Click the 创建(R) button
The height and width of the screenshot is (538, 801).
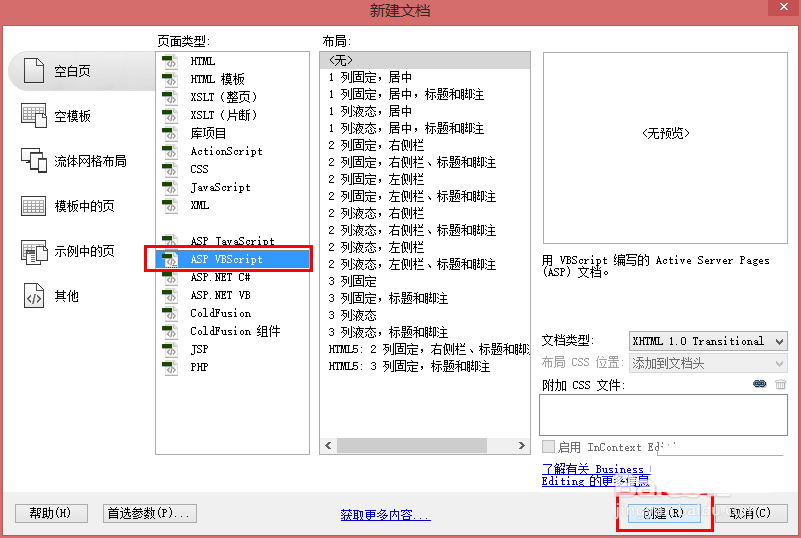(x=664, y=513)
